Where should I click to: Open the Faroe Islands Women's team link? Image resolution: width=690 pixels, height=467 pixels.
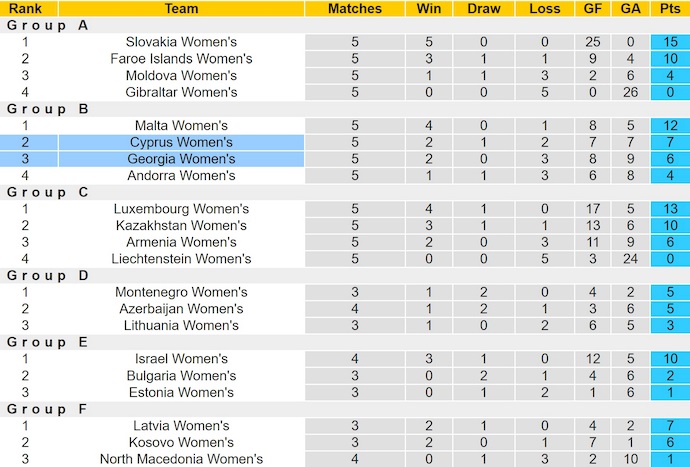[181, 59]
